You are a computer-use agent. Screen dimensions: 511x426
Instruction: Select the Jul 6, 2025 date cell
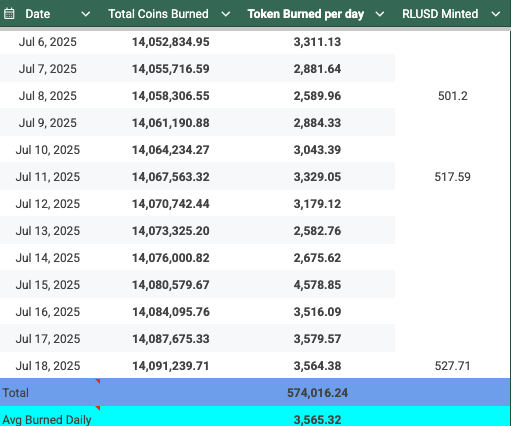tap(48, 42)
